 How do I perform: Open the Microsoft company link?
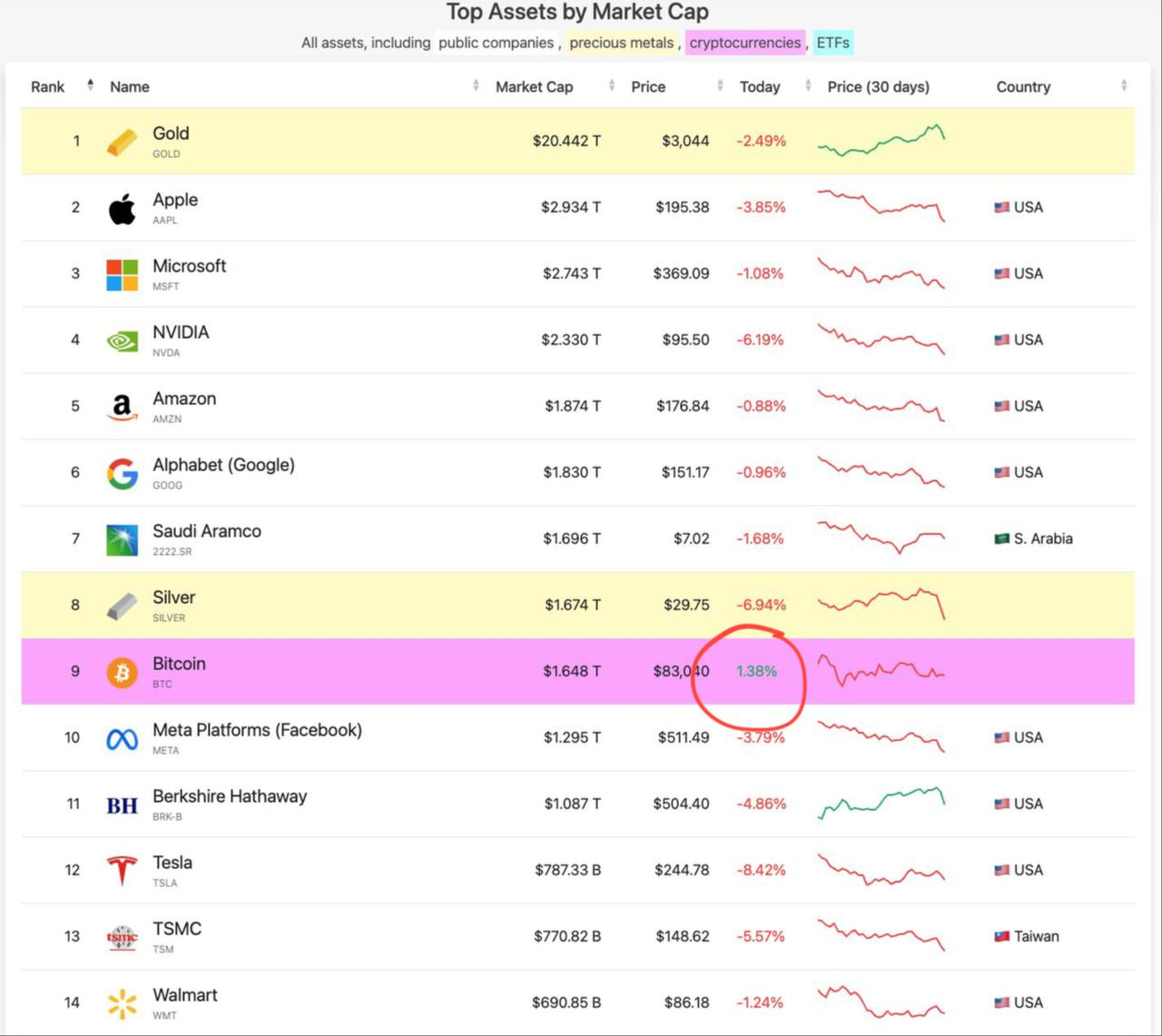189,266
